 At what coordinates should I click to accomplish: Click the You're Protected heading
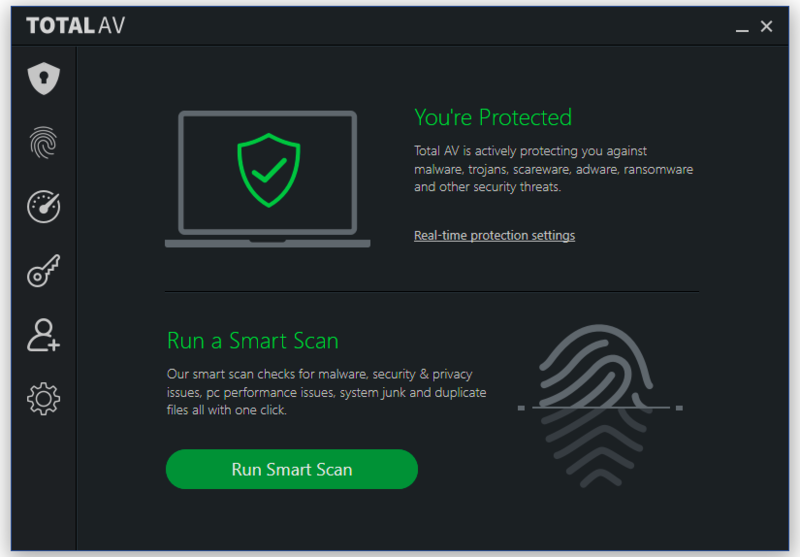(x=493, y=117)
